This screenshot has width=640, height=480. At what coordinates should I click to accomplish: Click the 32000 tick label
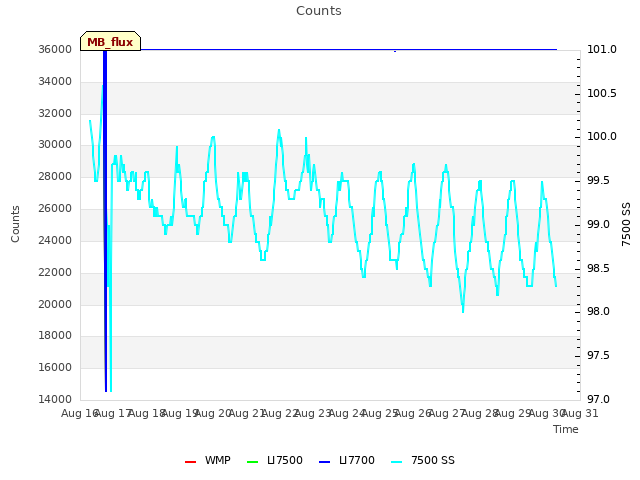tap(55, 113)
